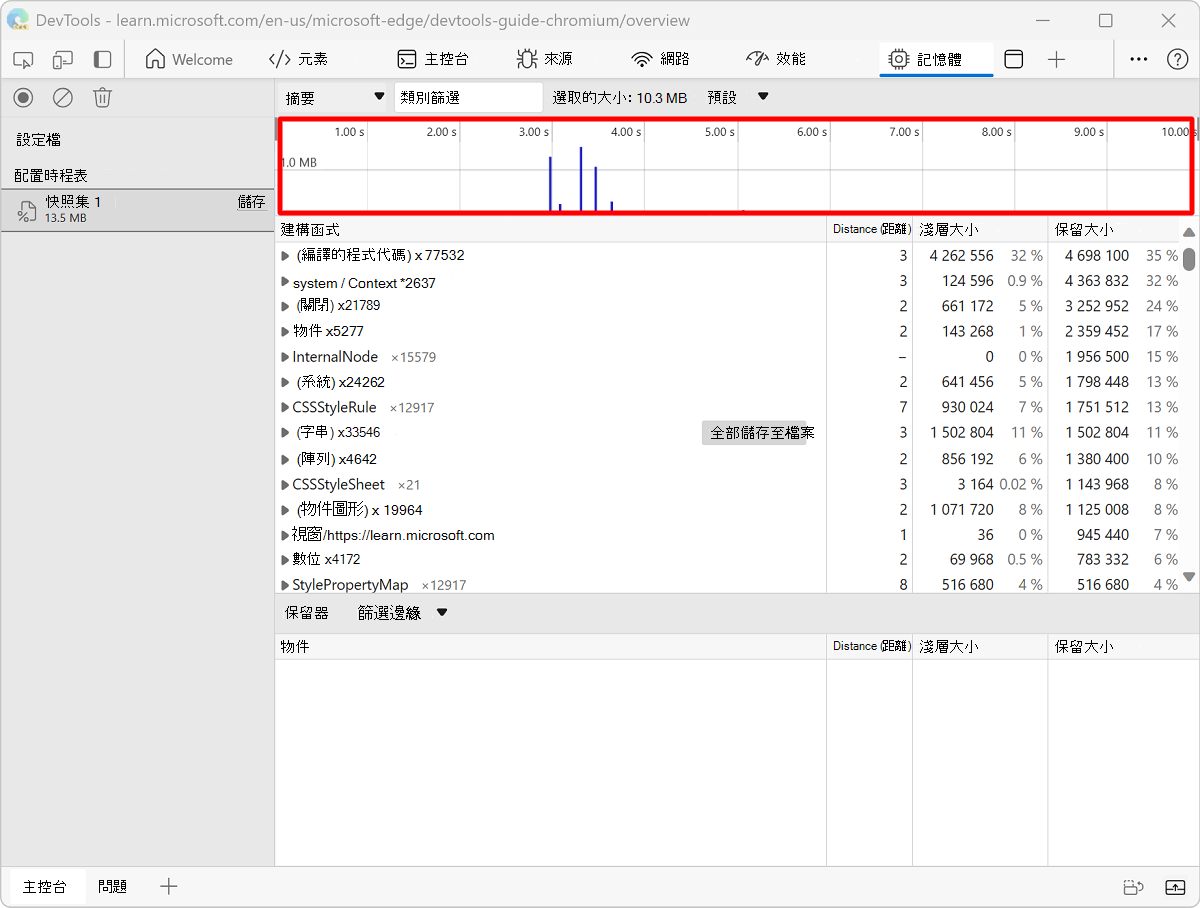Click tallest blue bar in timeline
Viewport: 1200px width, 908px height.
(581, 179)
